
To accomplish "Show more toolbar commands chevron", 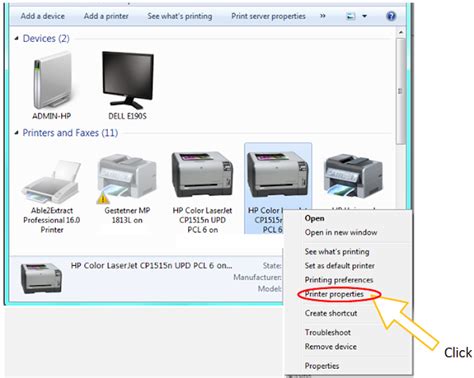I will click(323, 16).
